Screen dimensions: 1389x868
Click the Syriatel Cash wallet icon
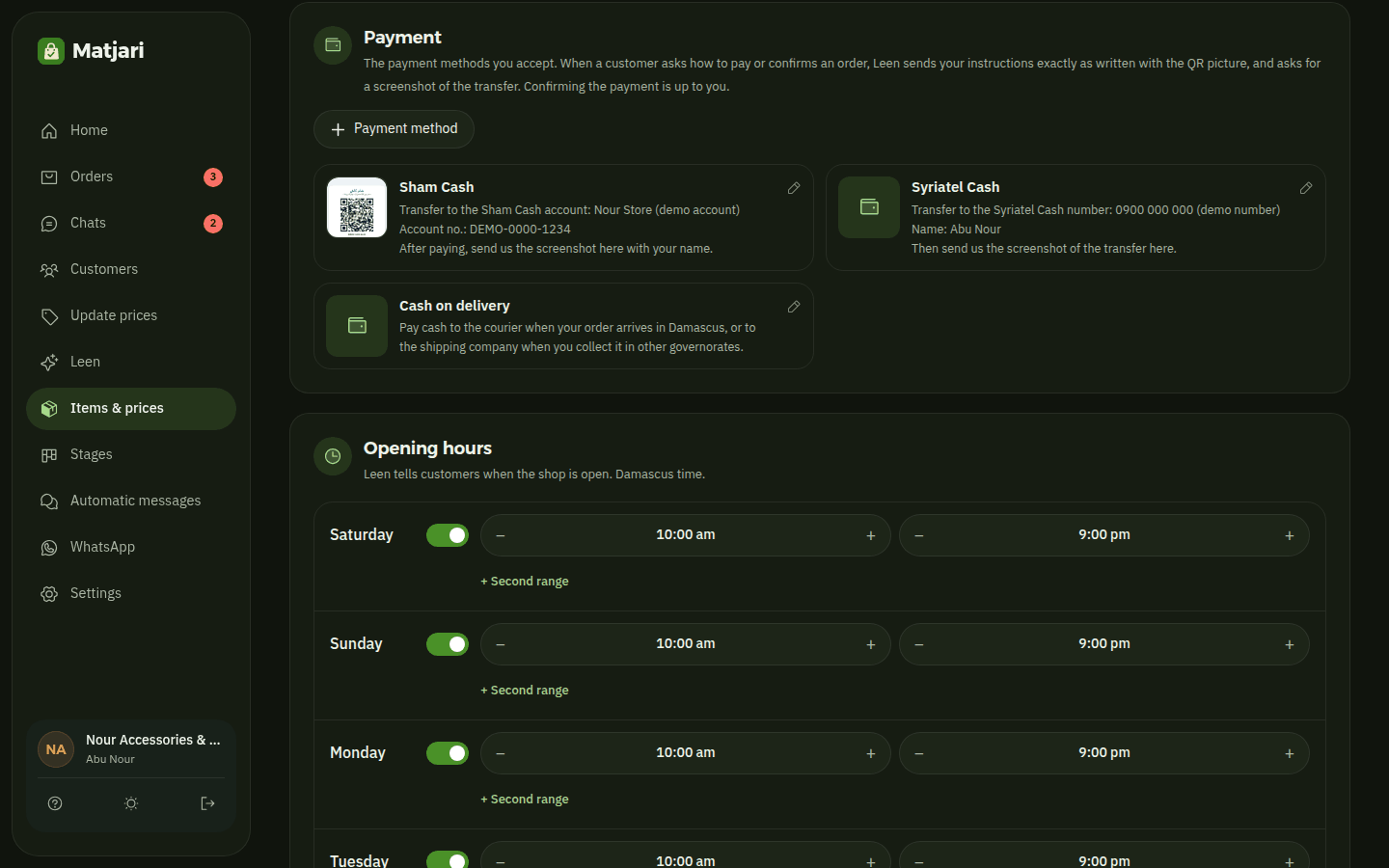click(869, 207)
